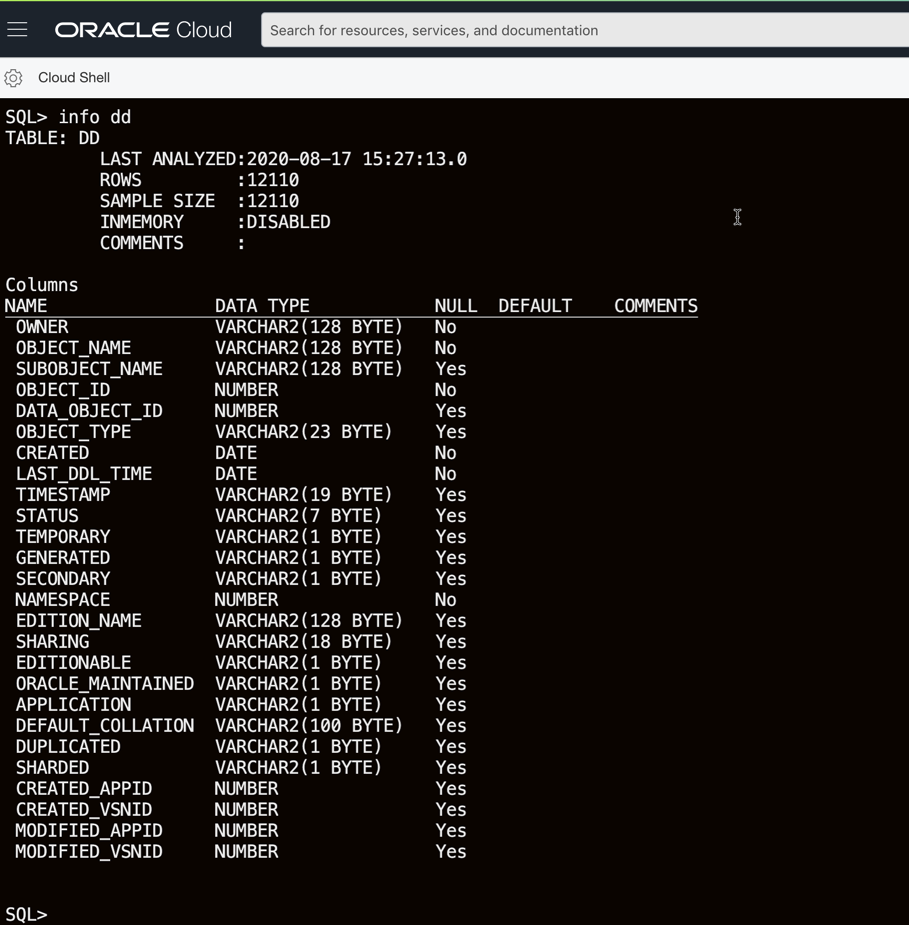Click the SAMPLE SIZE :12110 line
The height and width of the screenshot is (925, 909).
click(x=199, y=201)
